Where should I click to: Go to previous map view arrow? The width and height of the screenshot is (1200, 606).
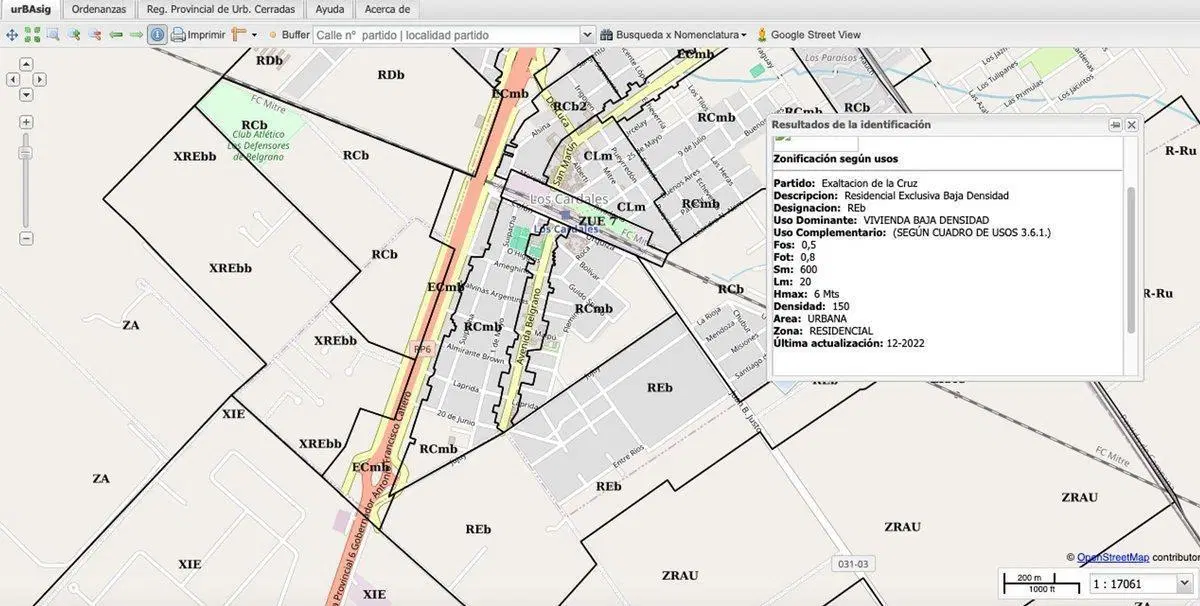pyautogui.click(x=116, y=34)
